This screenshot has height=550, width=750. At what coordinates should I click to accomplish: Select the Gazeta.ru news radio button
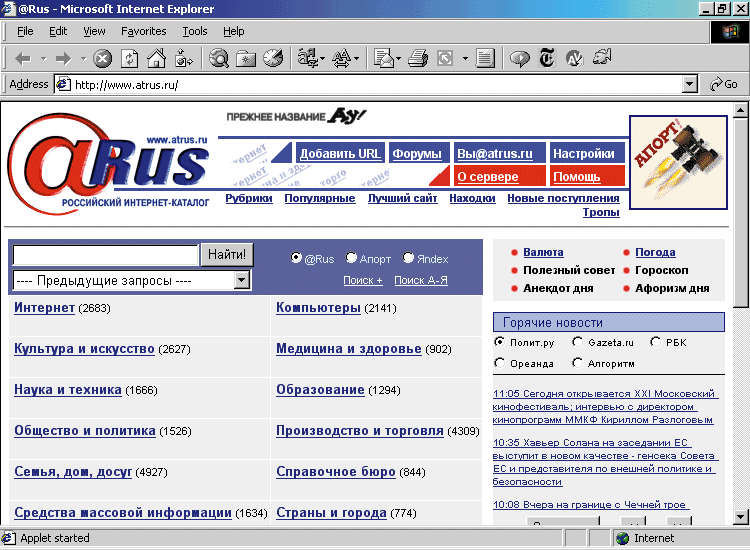[x=577, y=342]
